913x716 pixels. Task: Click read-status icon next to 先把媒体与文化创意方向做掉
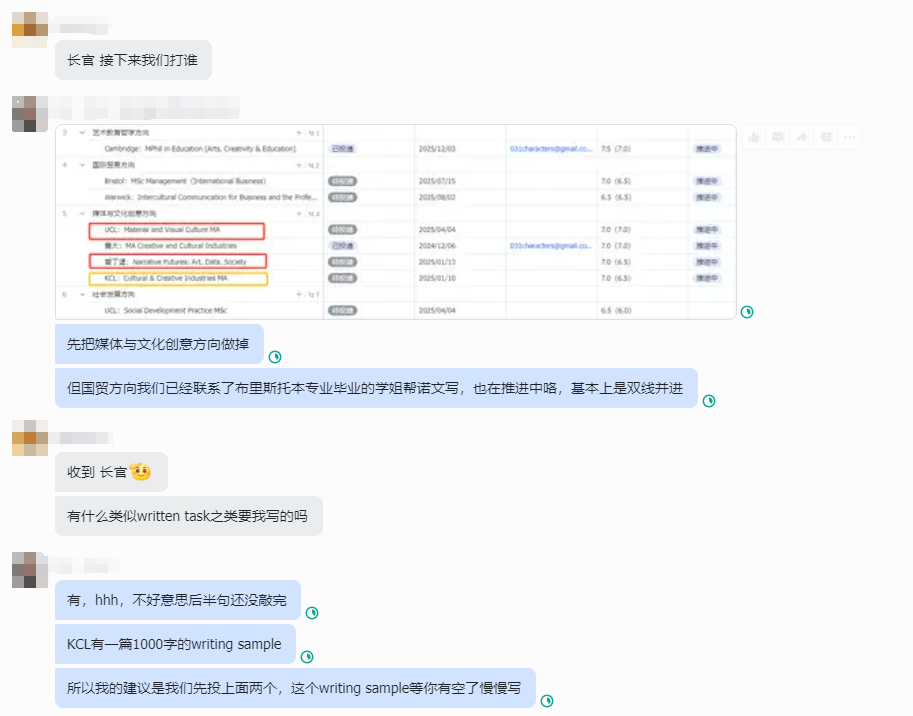[x=275, y=357]
